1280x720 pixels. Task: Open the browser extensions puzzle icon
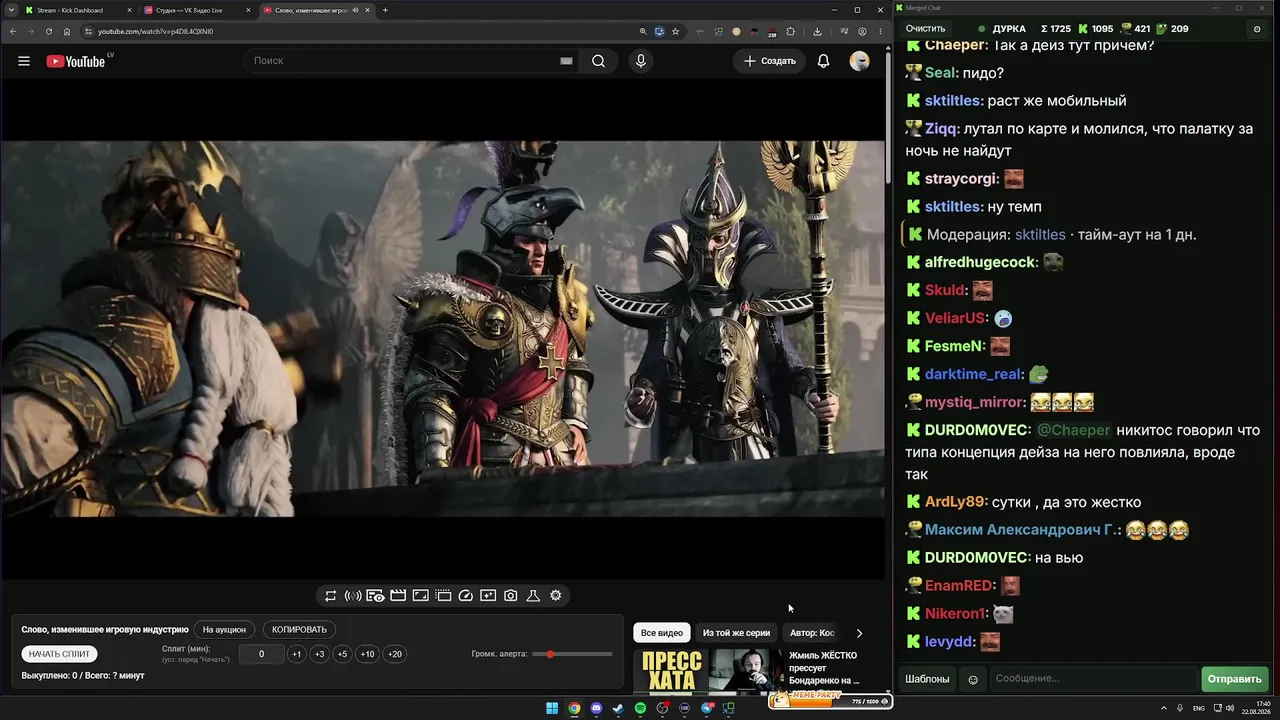[x=791, y=31]
